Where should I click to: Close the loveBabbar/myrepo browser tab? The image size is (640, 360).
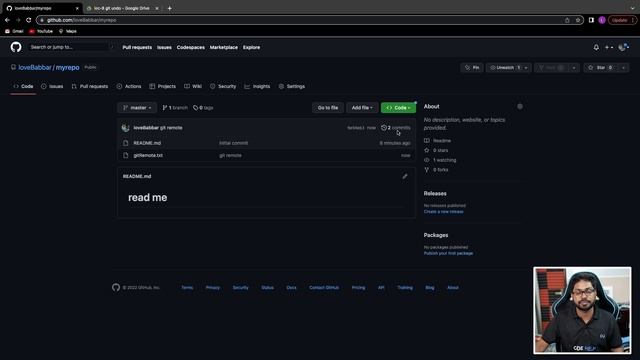pyautogui.click(x=77, y=8)
